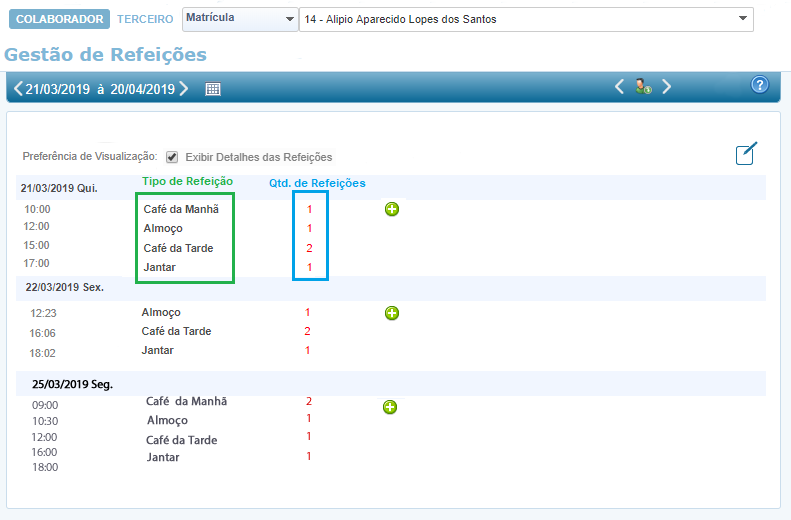
Task: Advance to next period using right arrow by dates
Action: [x=184, y=89]
